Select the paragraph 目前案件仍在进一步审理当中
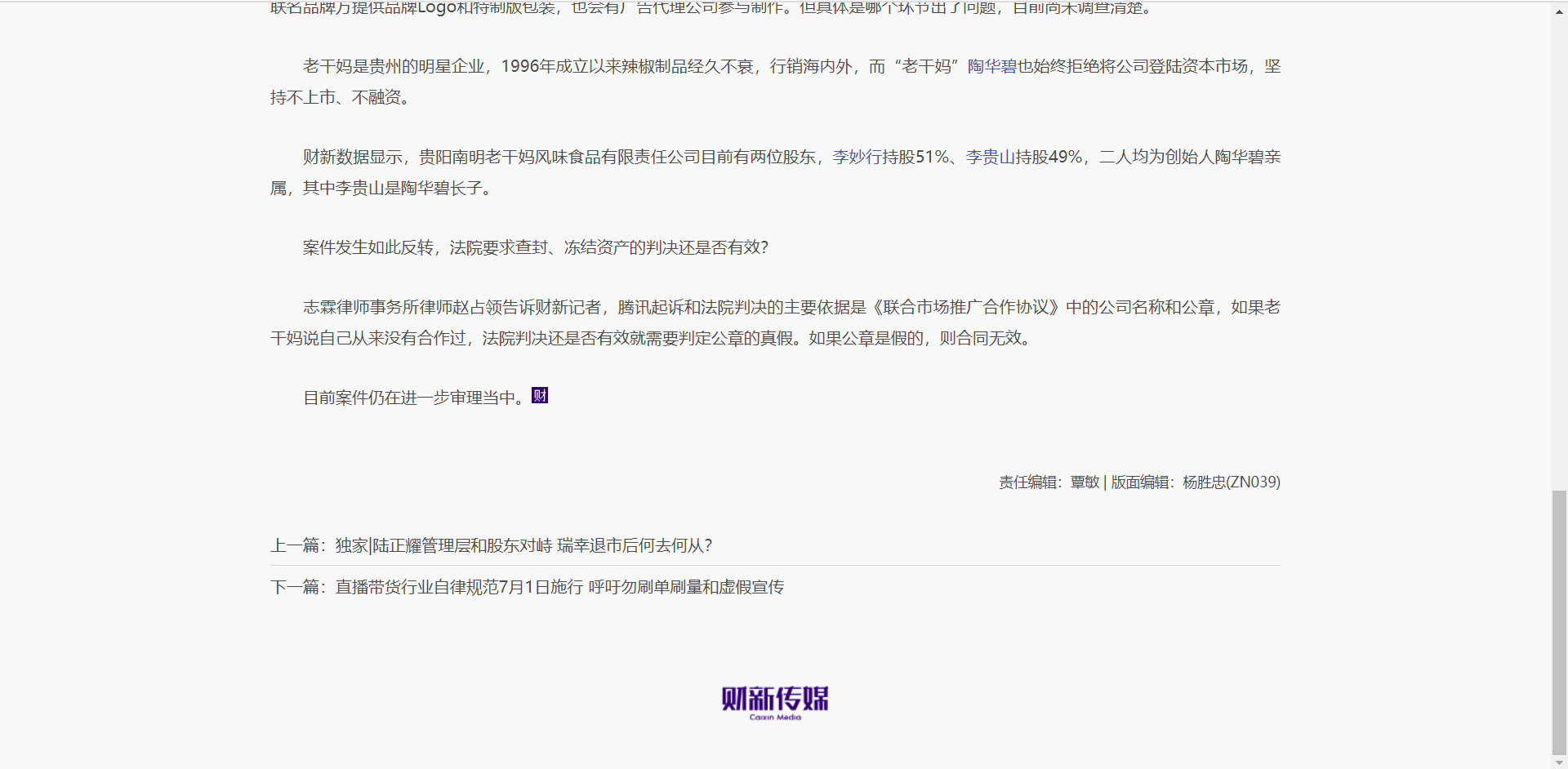 tap(412, 397)
